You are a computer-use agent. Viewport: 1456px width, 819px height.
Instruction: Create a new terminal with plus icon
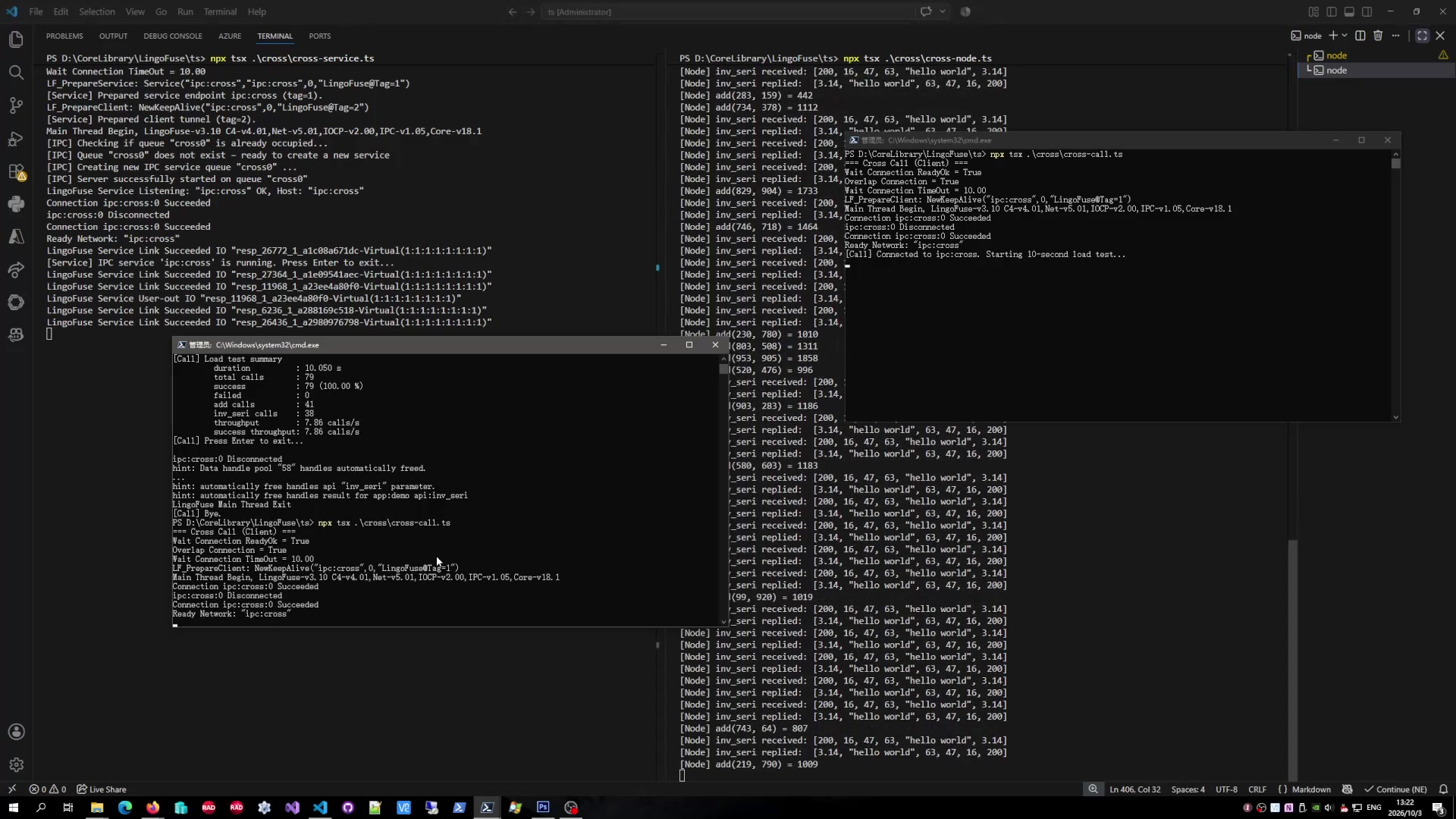click(x=1333, y=36)
